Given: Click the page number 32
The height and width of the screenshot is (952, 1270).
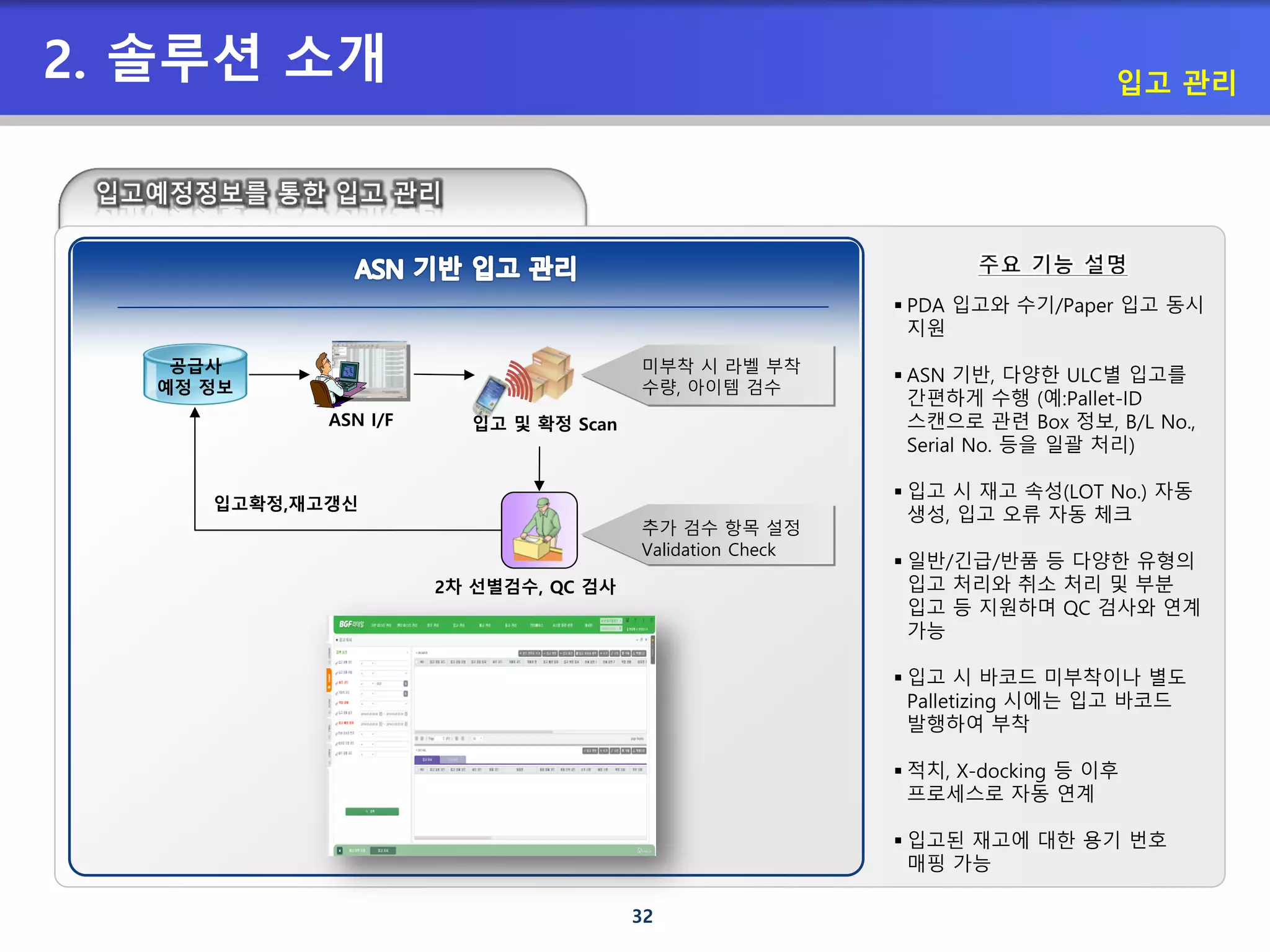Looking at the screenshot, I should (x=642, y=916).
